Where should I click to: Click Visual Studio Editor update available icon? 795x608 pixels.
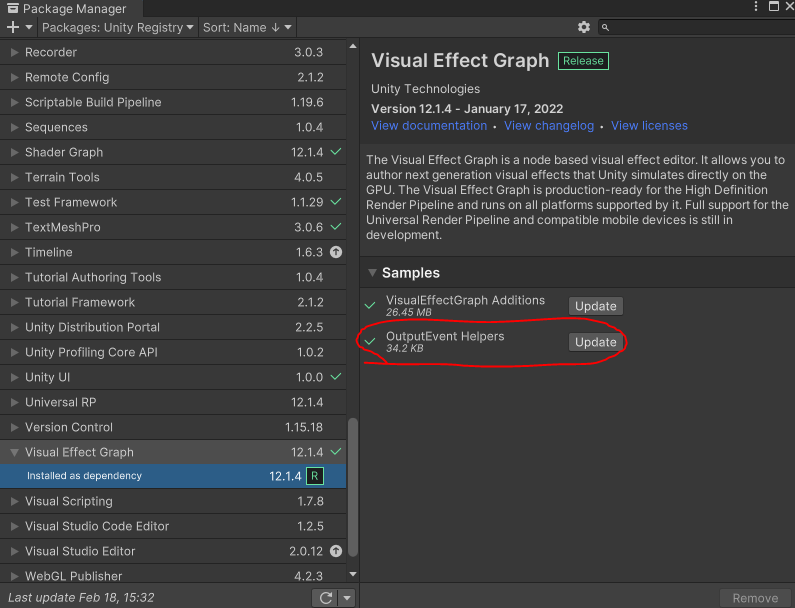pyautogui.click(x=336, y=551)
